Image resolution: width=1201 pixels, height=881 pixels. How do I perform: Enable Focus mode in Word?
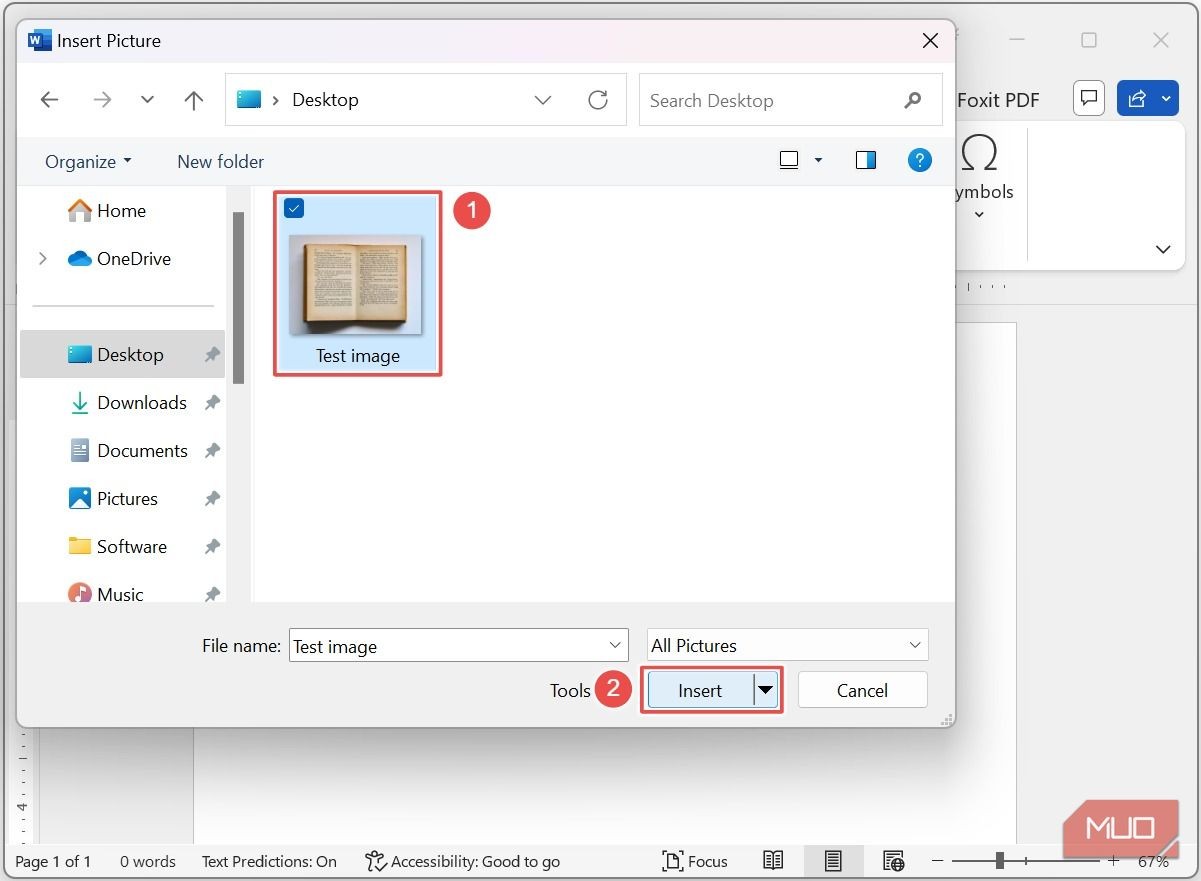(x=695, y=861)
